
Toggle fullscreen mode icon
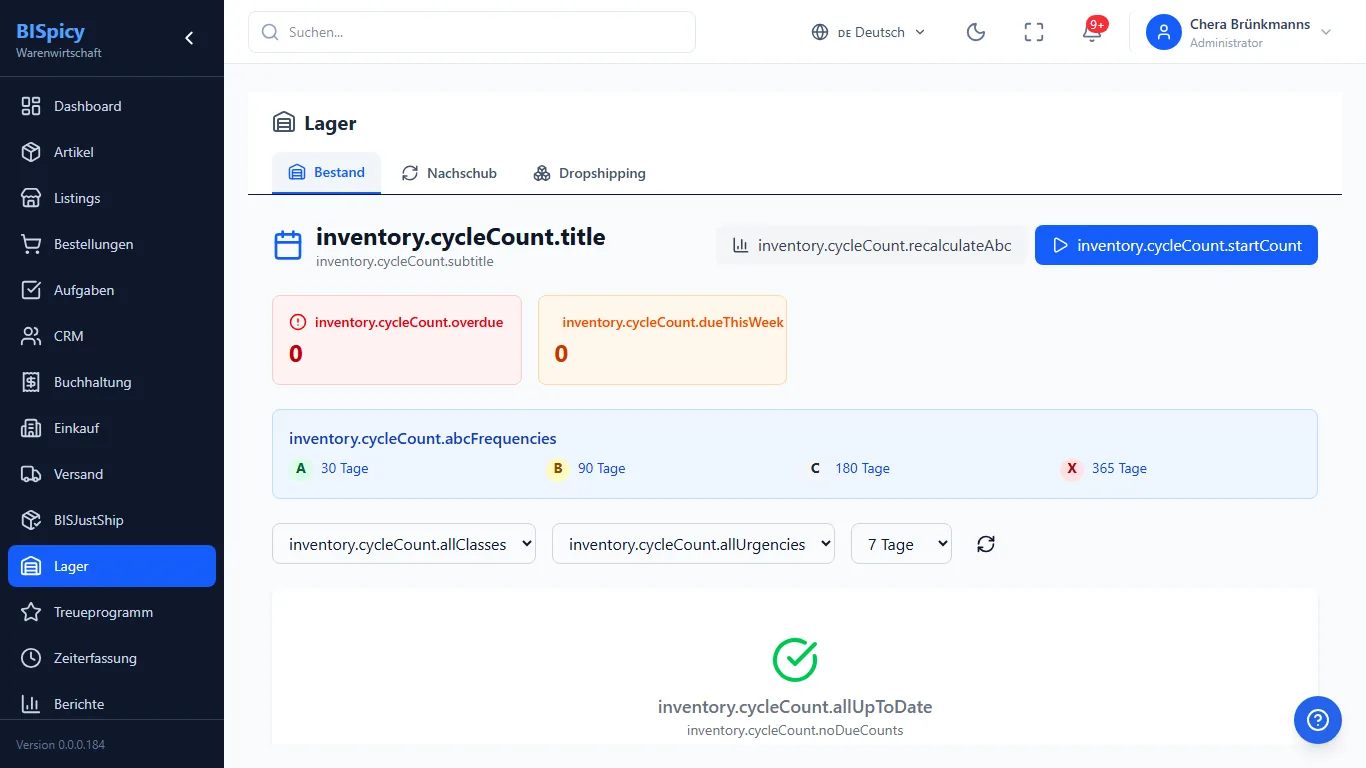(1034, 32)
